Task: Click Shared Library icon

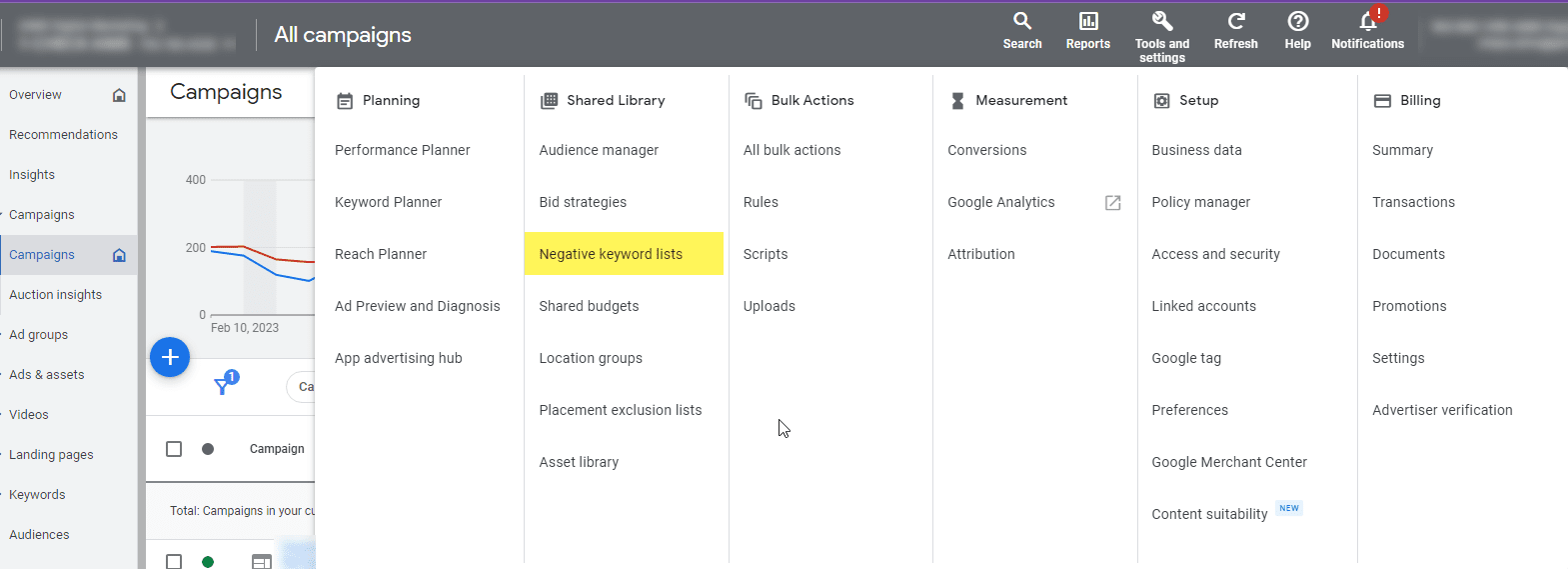Action: point(549,101)
